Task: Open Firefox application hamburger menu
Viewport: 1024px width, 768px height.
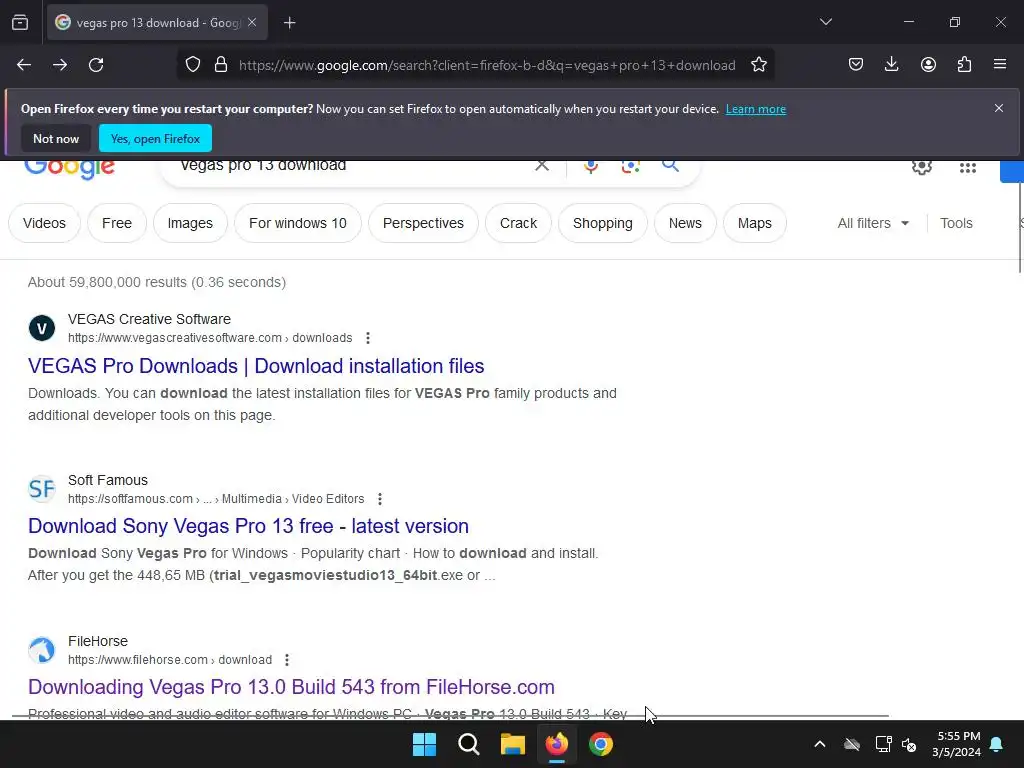Action: click(1000, 64)
